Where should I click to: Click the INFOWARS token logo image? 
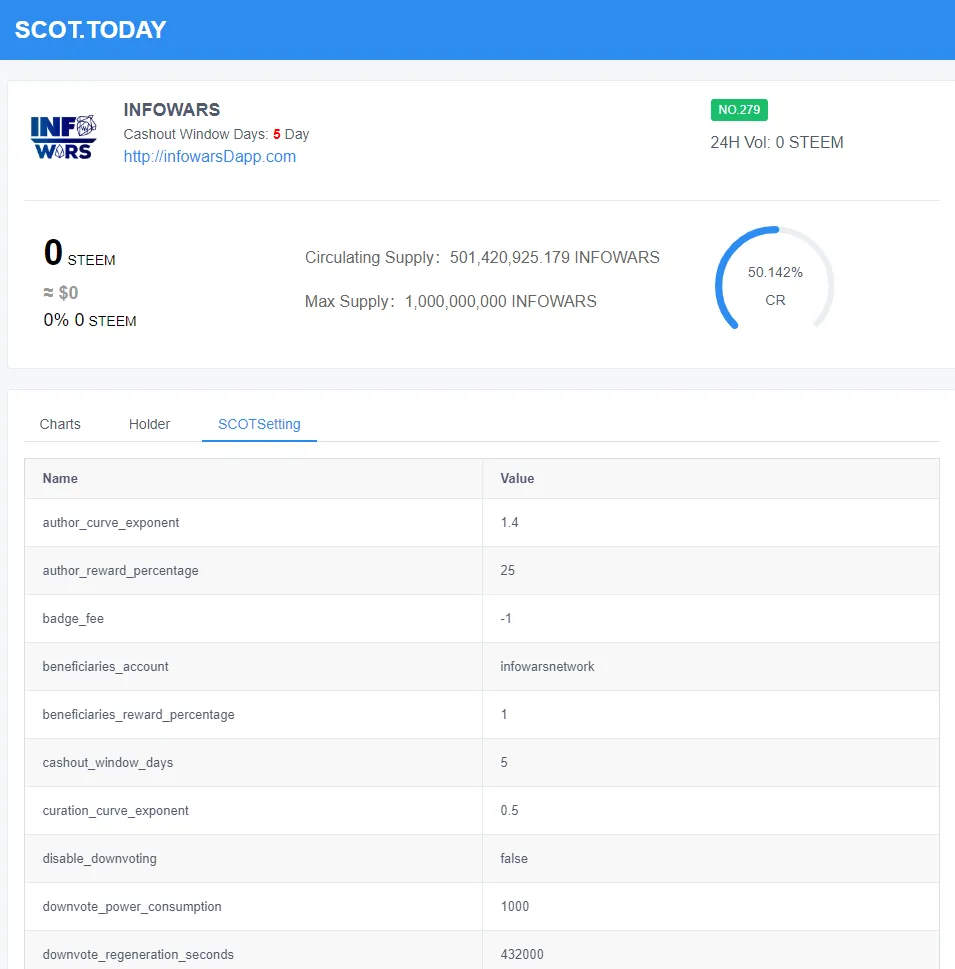[x=64, y=137]
